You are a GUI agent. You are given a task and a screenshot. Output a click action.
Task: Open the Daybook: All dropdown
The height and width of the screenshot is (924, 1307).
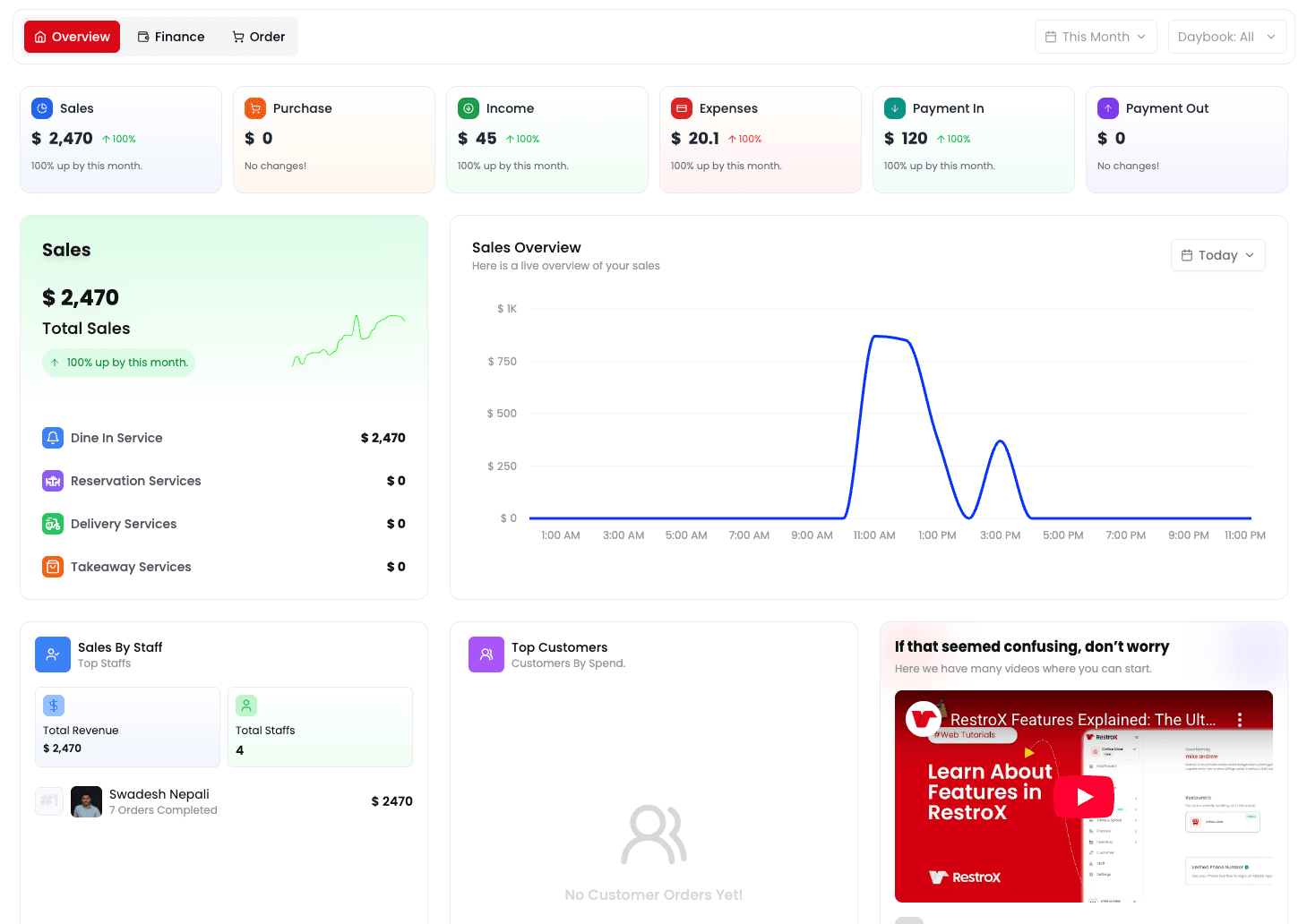tap(1227, 37)
